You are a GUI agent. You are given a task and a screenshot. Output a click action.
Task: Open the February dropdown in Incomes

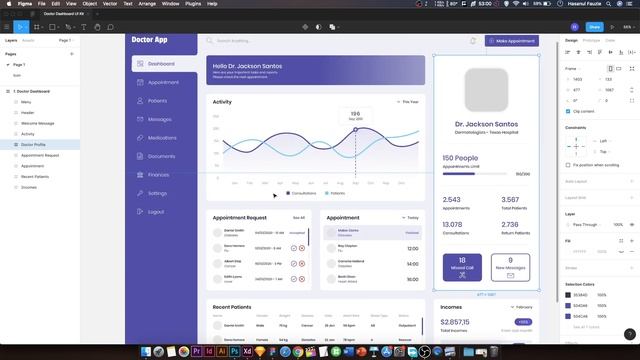tap(521, 307)
